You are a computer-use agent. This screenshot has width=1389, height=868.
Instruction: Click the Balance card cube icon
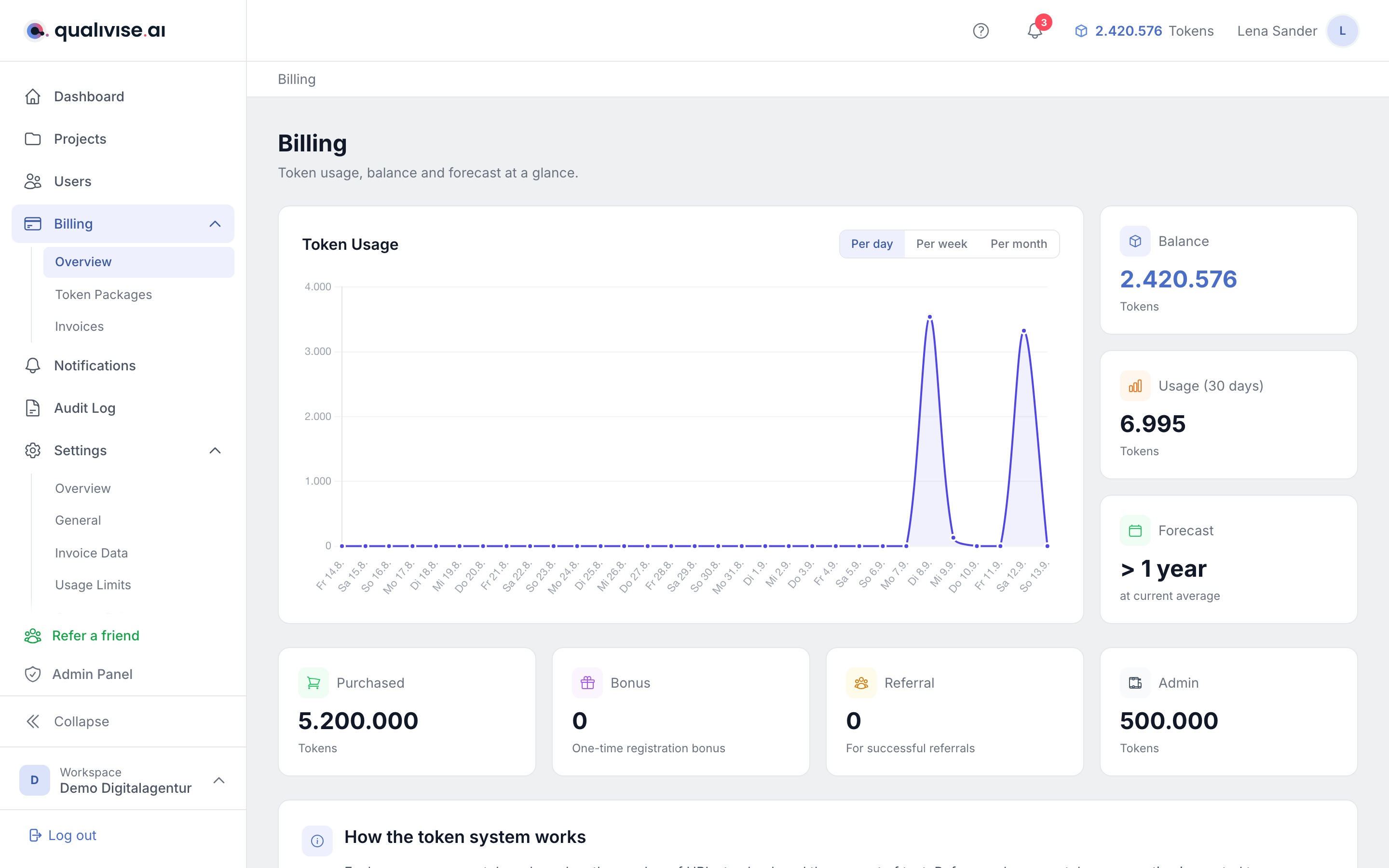coord(1135,241)
